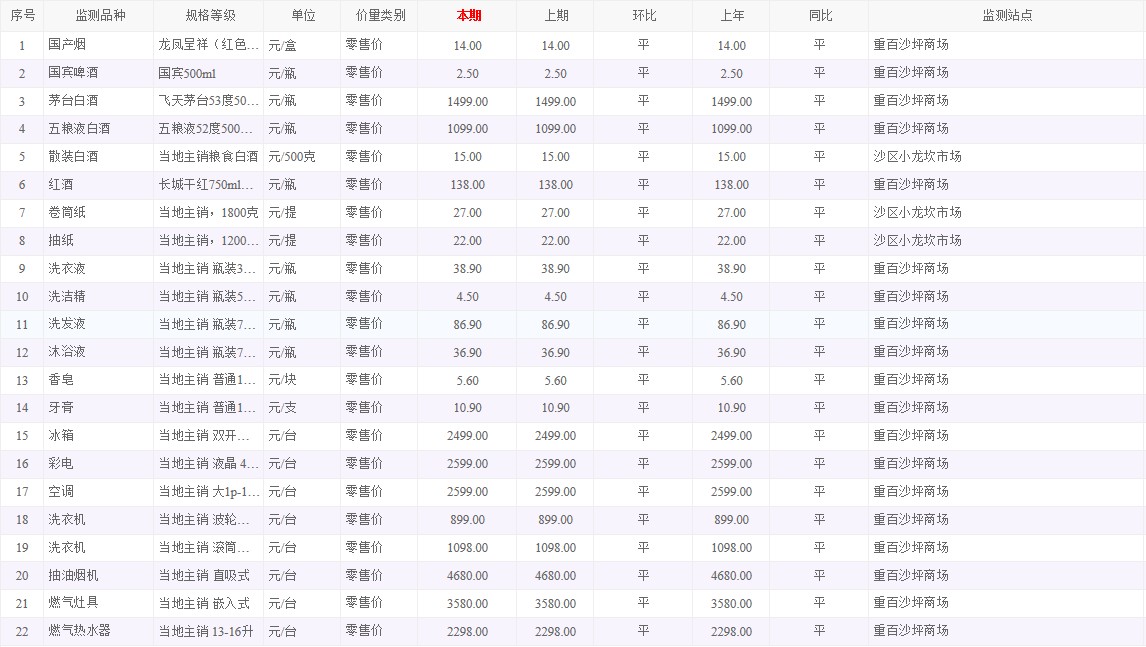Click 沙区小龙坎市场 in the 抽纸 row

click(x=917, y=241)
